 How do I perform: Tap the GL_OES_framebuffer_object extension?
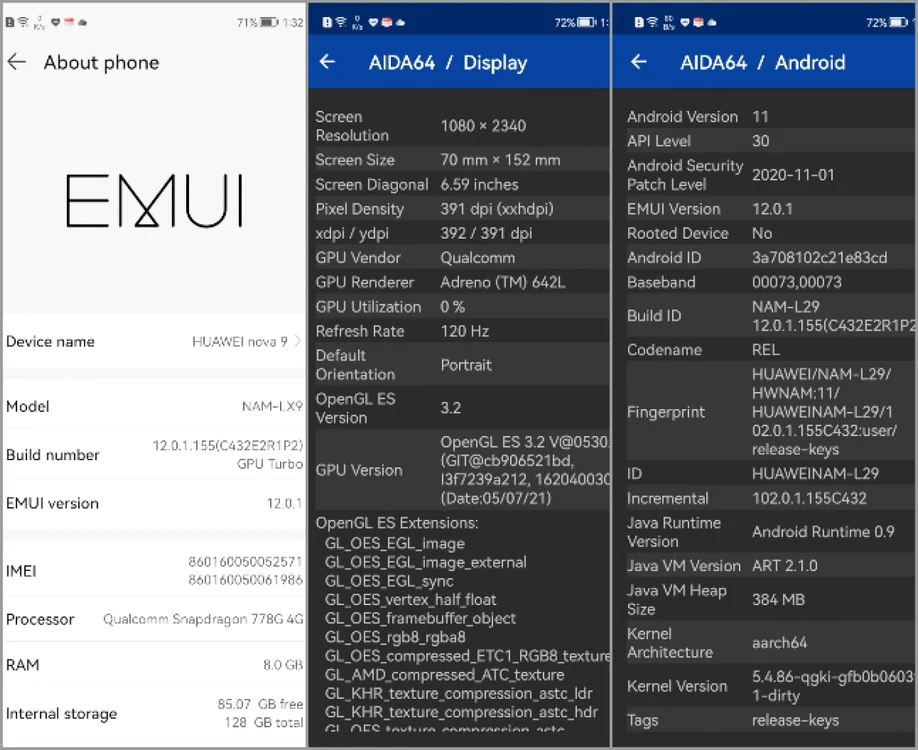click(x=420, y=618)
